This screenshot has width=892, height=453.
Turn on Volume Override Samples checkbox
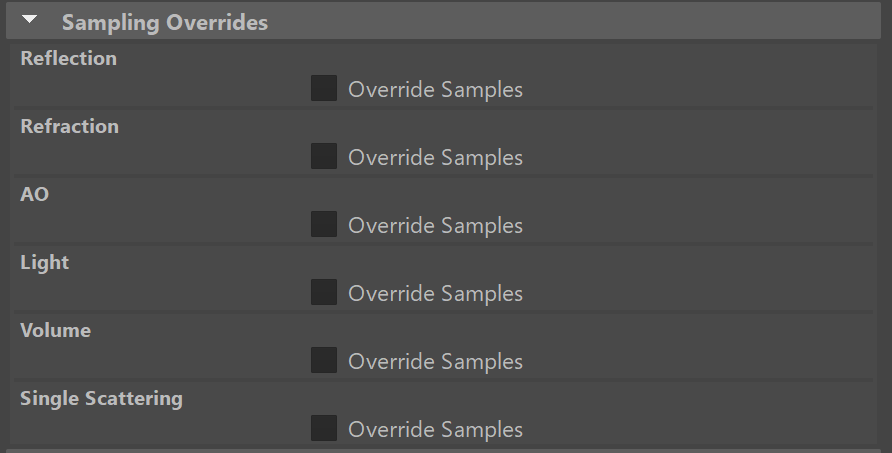[x=323, y=361]
